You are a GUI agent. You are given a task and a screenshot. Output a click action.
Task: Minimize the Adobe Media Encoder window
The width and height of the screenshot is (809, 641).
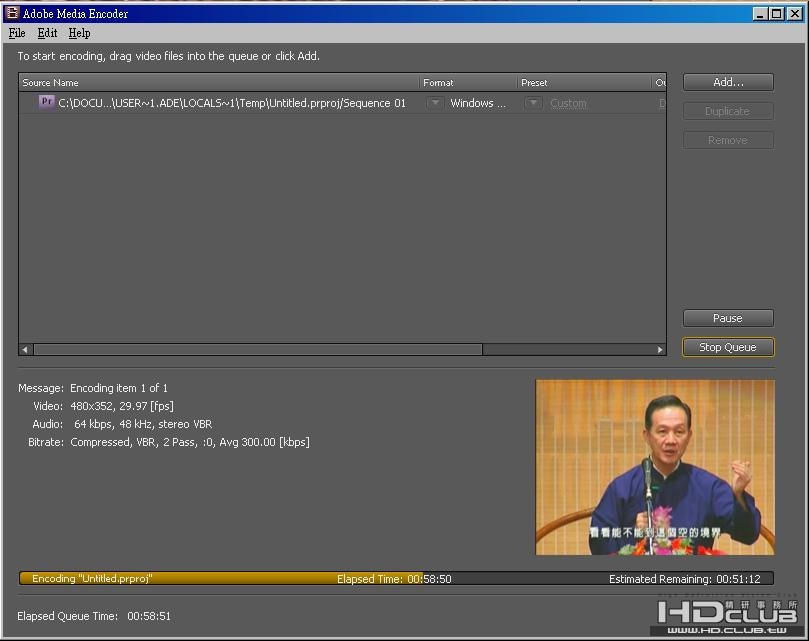tap(759, 14)
